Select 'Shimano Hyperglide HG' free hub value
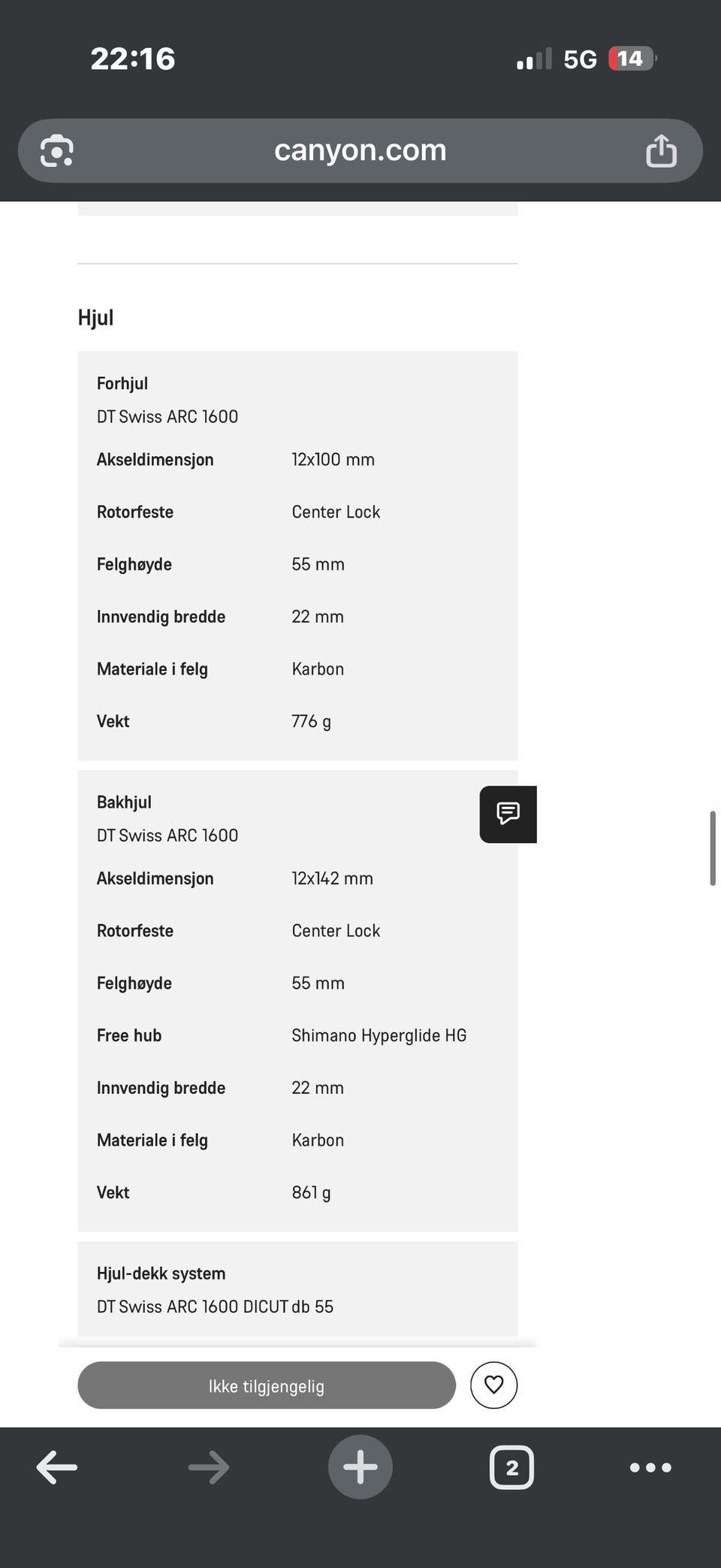 [x=379, y=1035]
